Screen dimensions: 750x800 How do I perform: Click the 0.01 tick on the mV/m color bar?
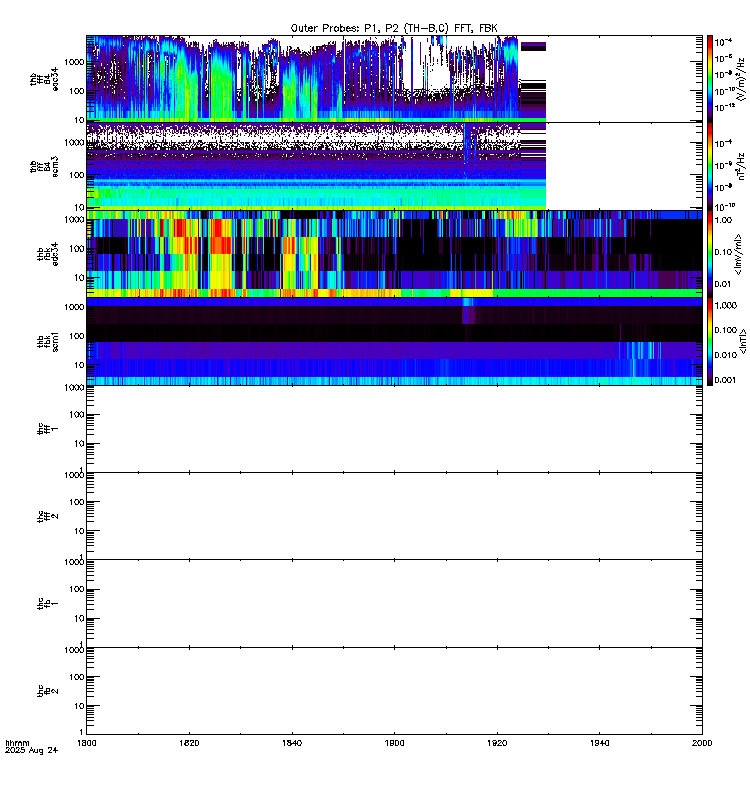tap(723, 284)
